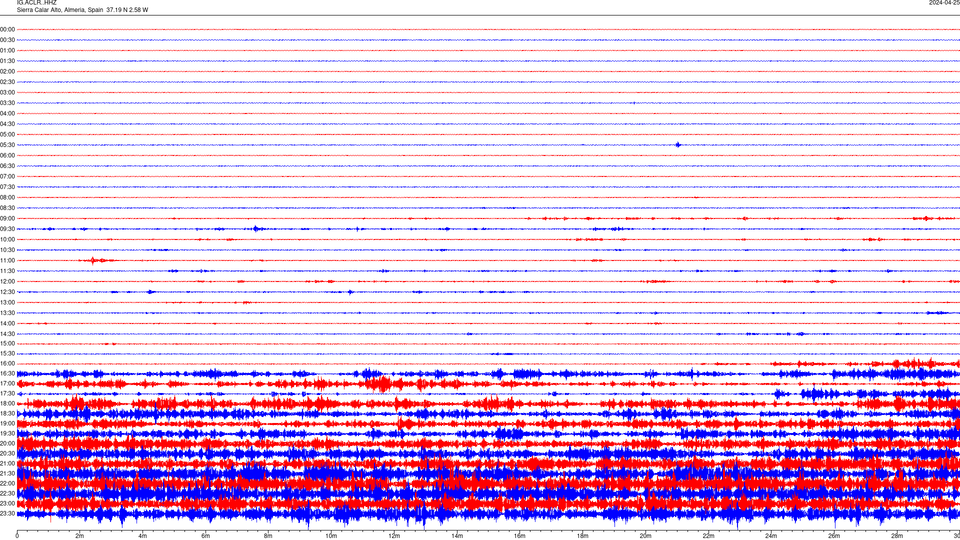Click the 14m tick label on time axis
The image size is (960, 540).
(457, 536)
